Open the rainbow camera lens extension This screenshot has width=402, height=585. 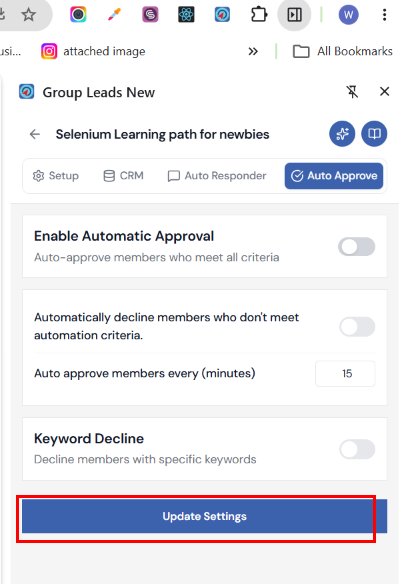[x=78, y=15]
